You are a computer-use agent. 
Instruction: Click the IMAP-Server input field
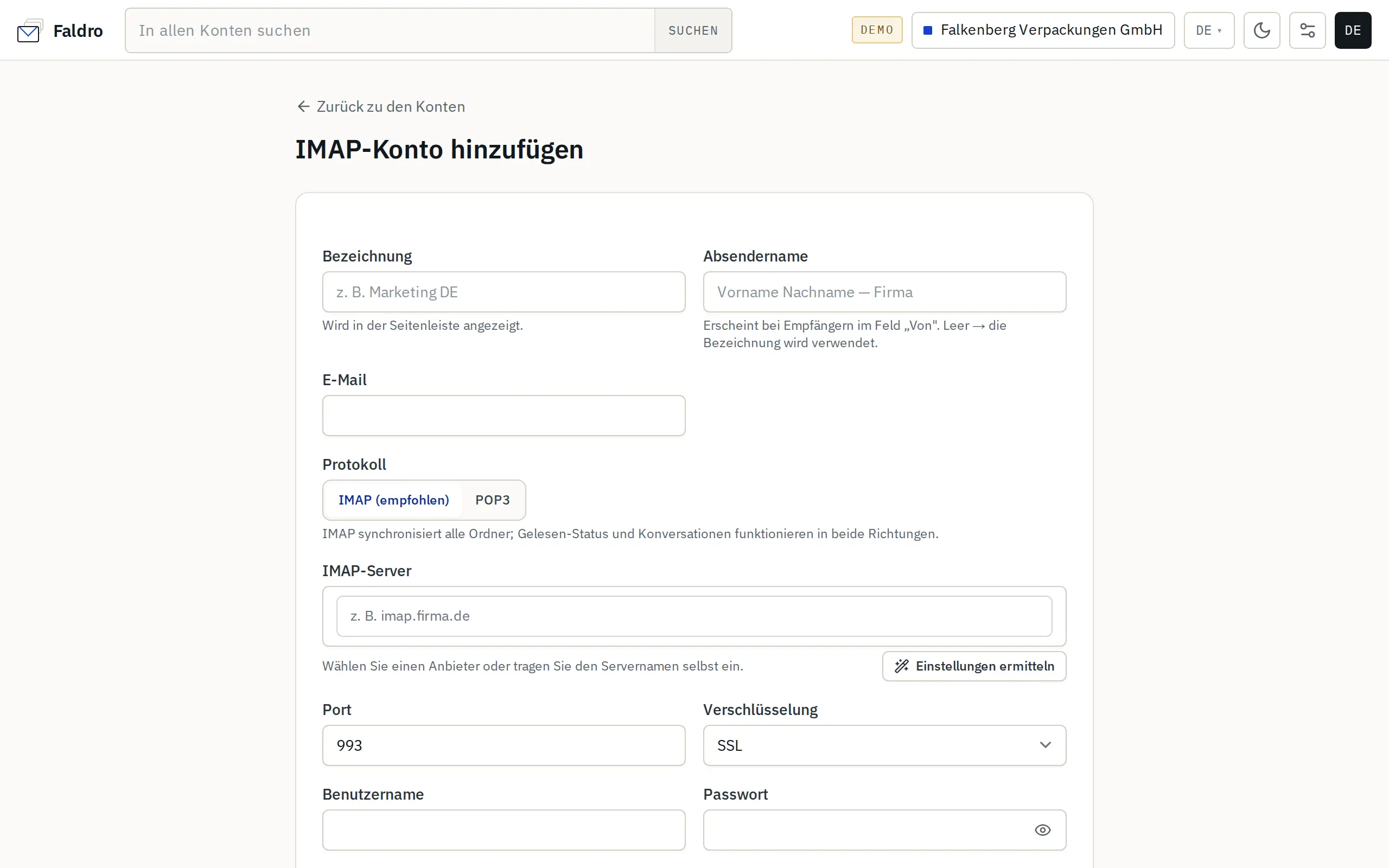(694, 616)
